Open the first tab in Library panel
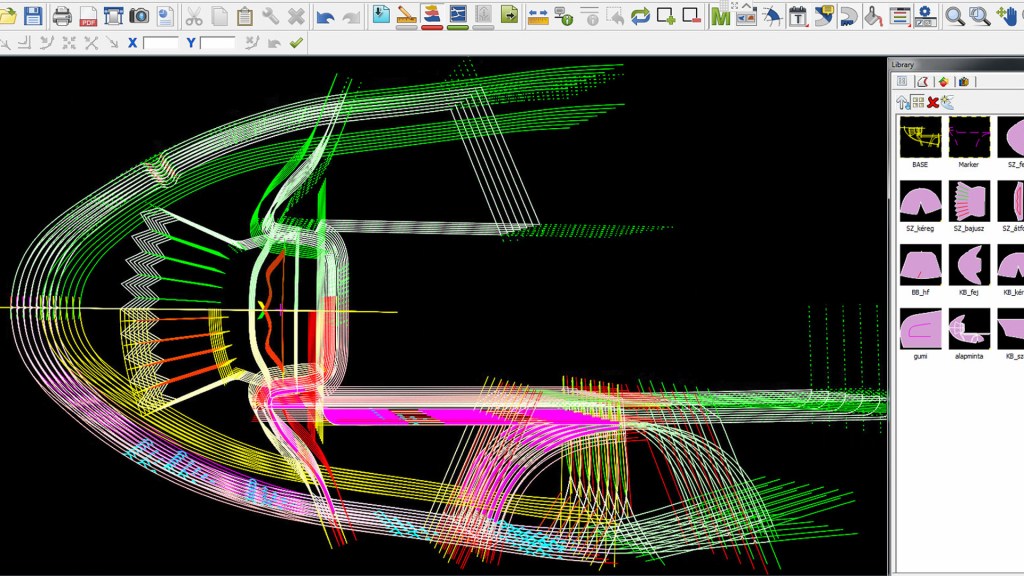Screen dimensions: 1024x576 click(x=902, y=81)
